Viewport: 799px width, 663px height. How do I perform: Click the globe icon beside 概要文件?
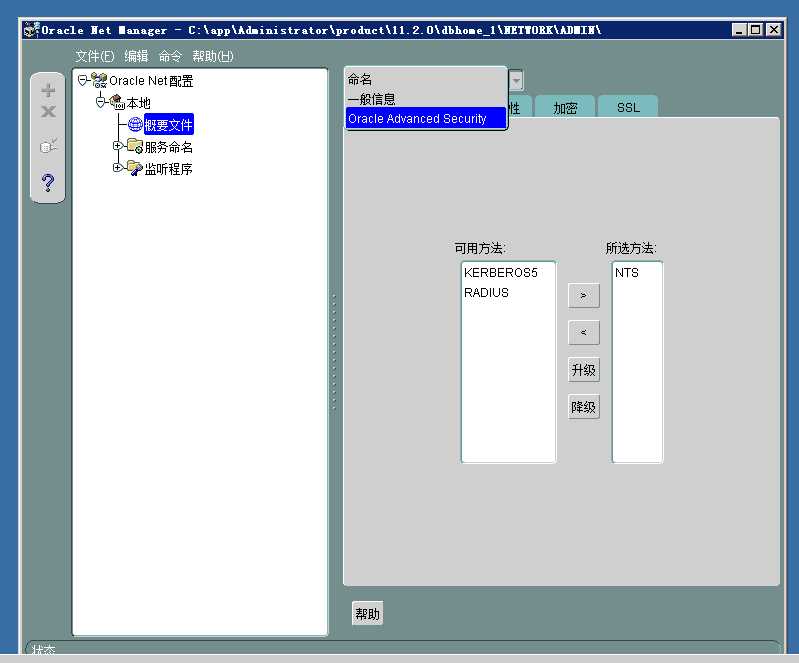point(135,124)
